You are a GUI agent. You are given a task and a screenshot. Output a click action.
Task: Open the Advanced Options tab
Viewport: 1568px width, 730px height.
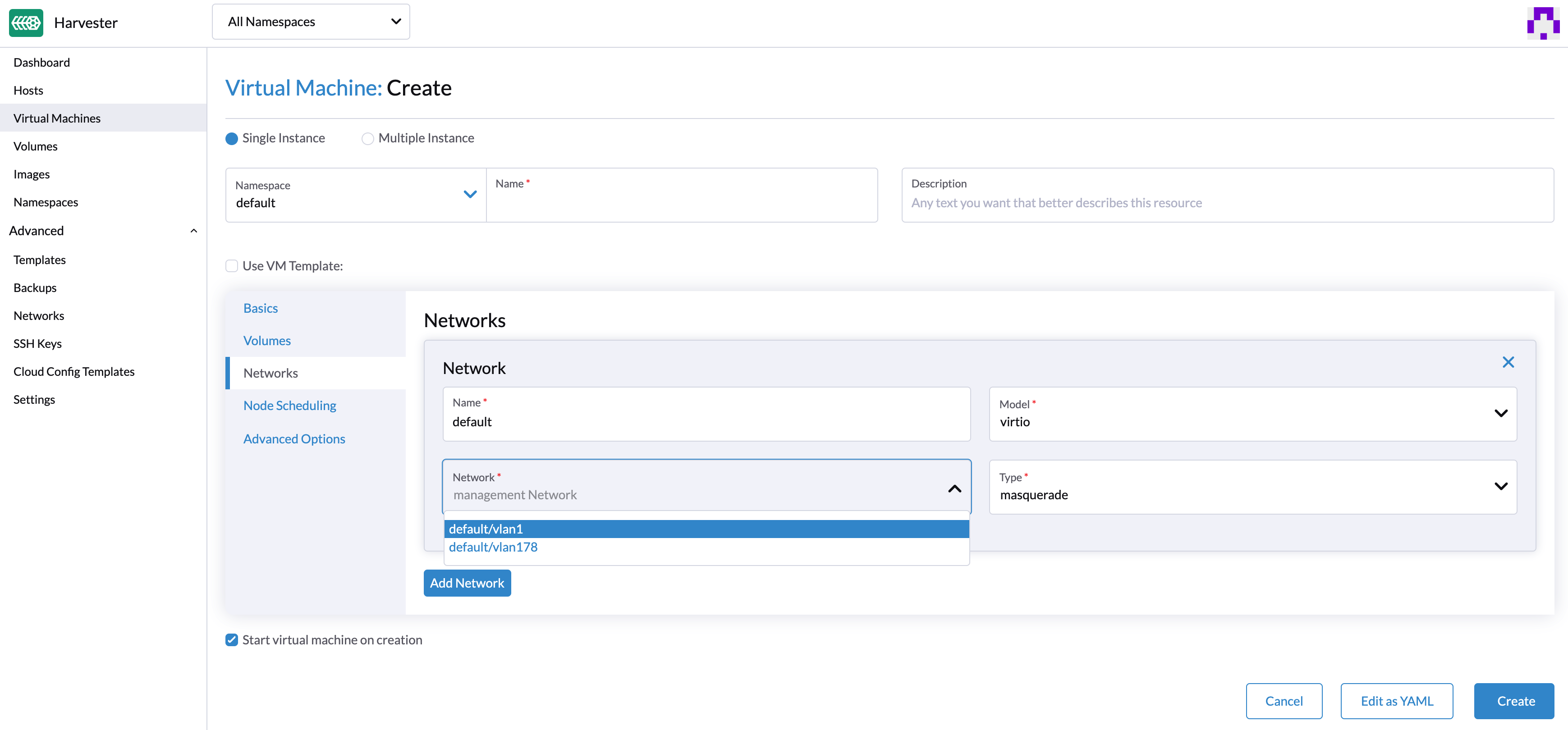pos(294,439)
